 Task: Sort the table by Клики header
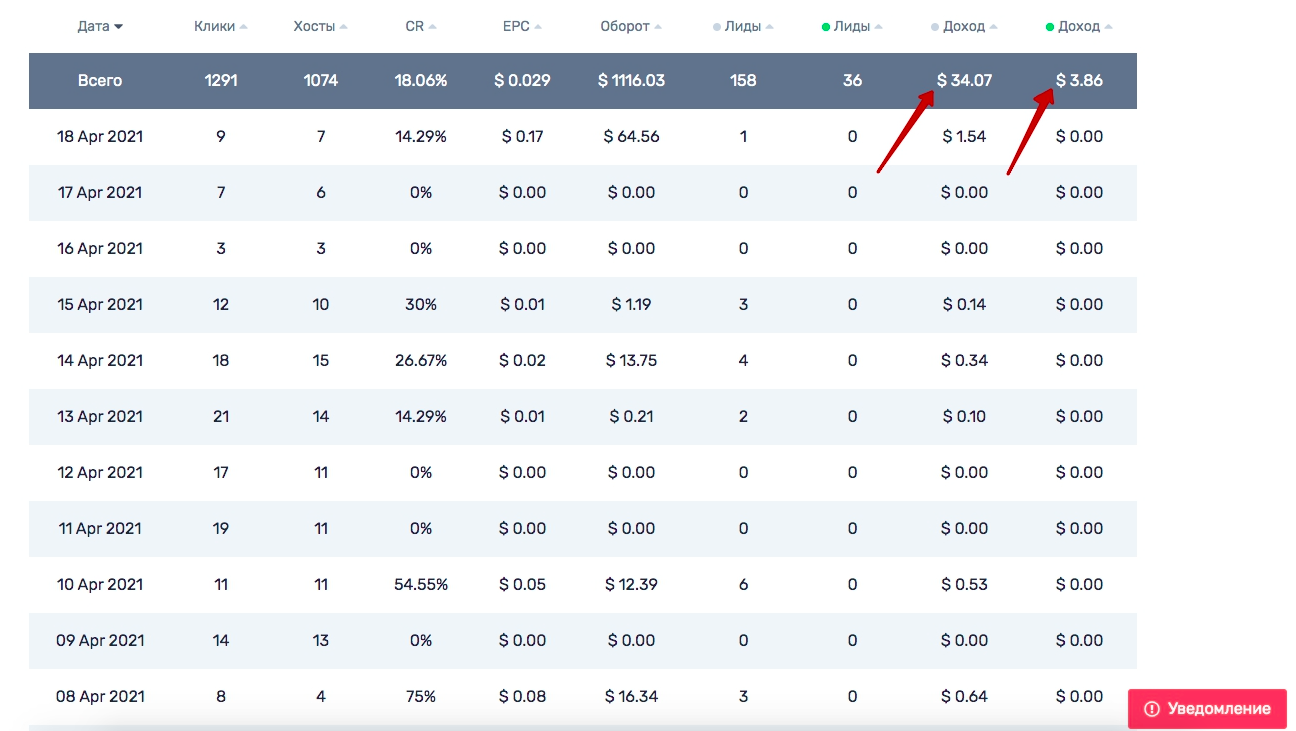click(214, 27)
